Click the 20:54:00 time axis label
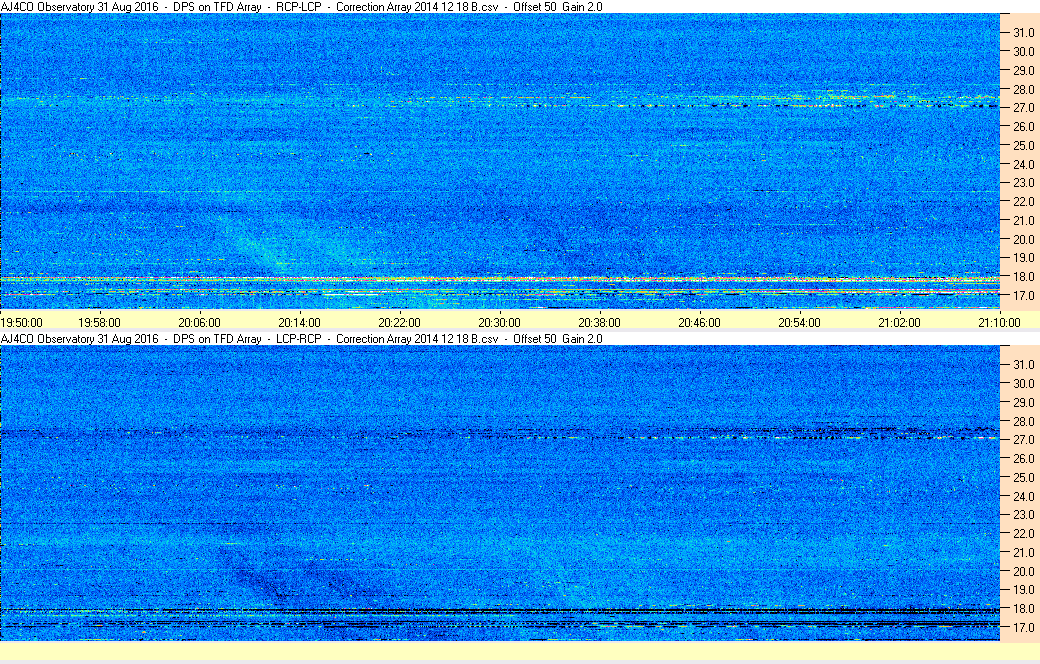 pos(799,323)
